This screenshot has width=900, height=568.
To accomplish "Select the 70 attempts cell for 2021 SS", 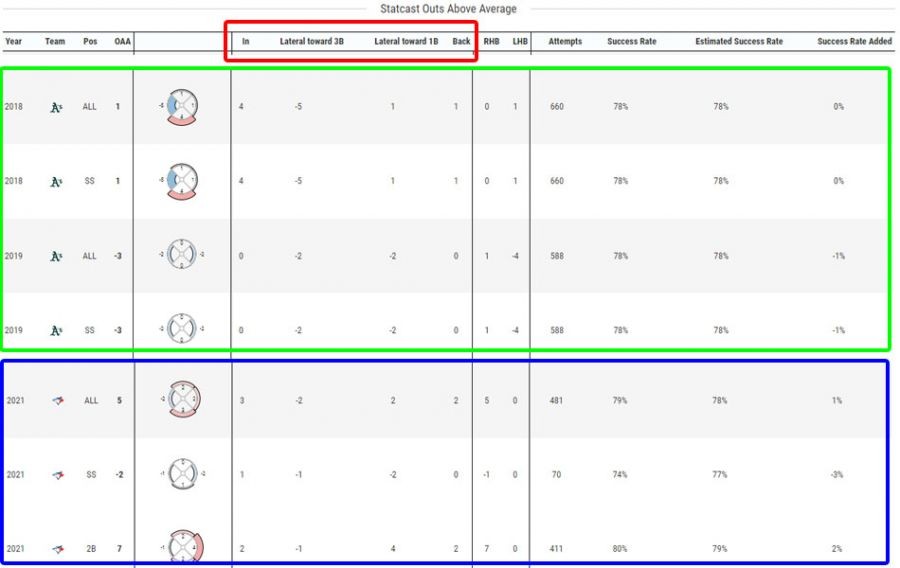I will pyautogui.click(x=556, y=474).
